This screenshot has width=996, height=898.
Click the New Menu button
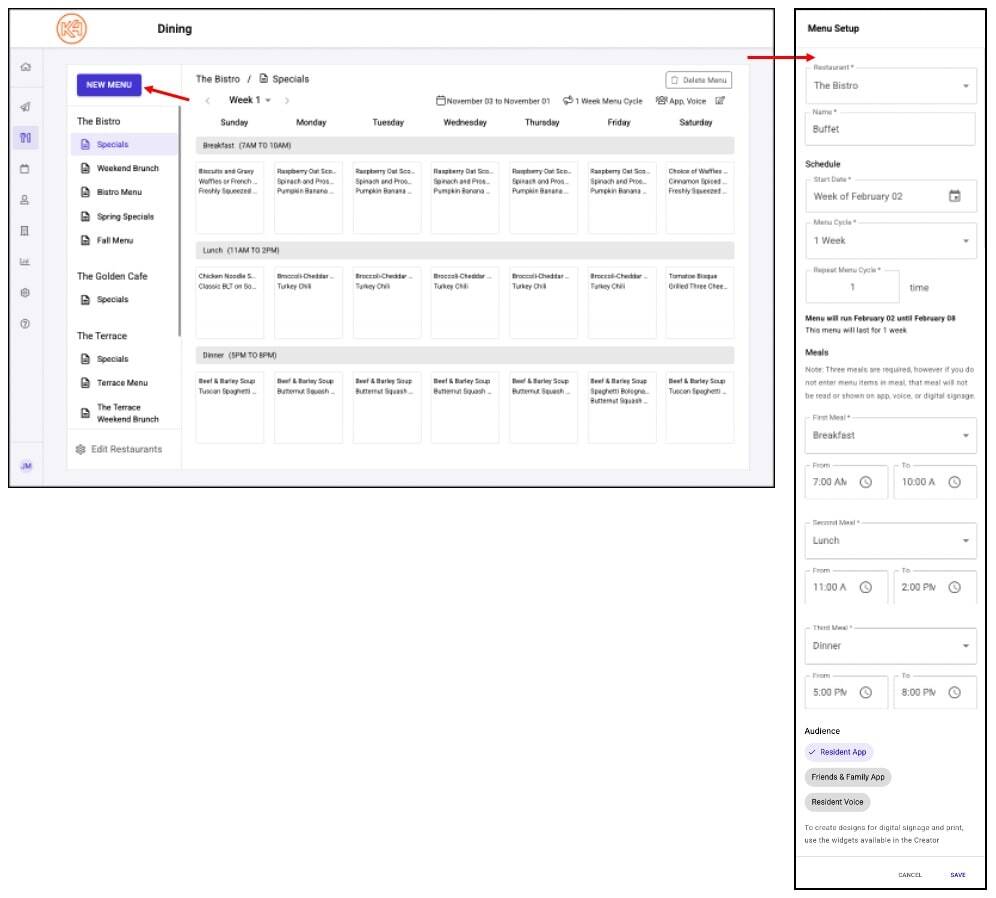[x=110, y=86]
